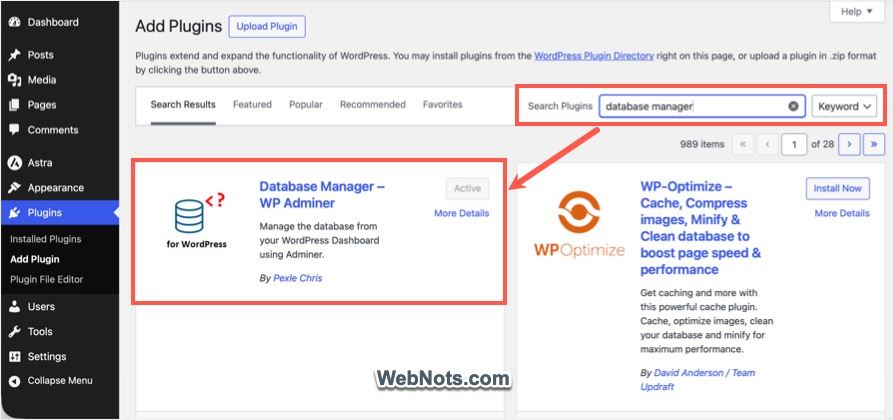893x420 pixels.
Task: Click the Collapse Menu arrow icon
Action: pos(14,381)
